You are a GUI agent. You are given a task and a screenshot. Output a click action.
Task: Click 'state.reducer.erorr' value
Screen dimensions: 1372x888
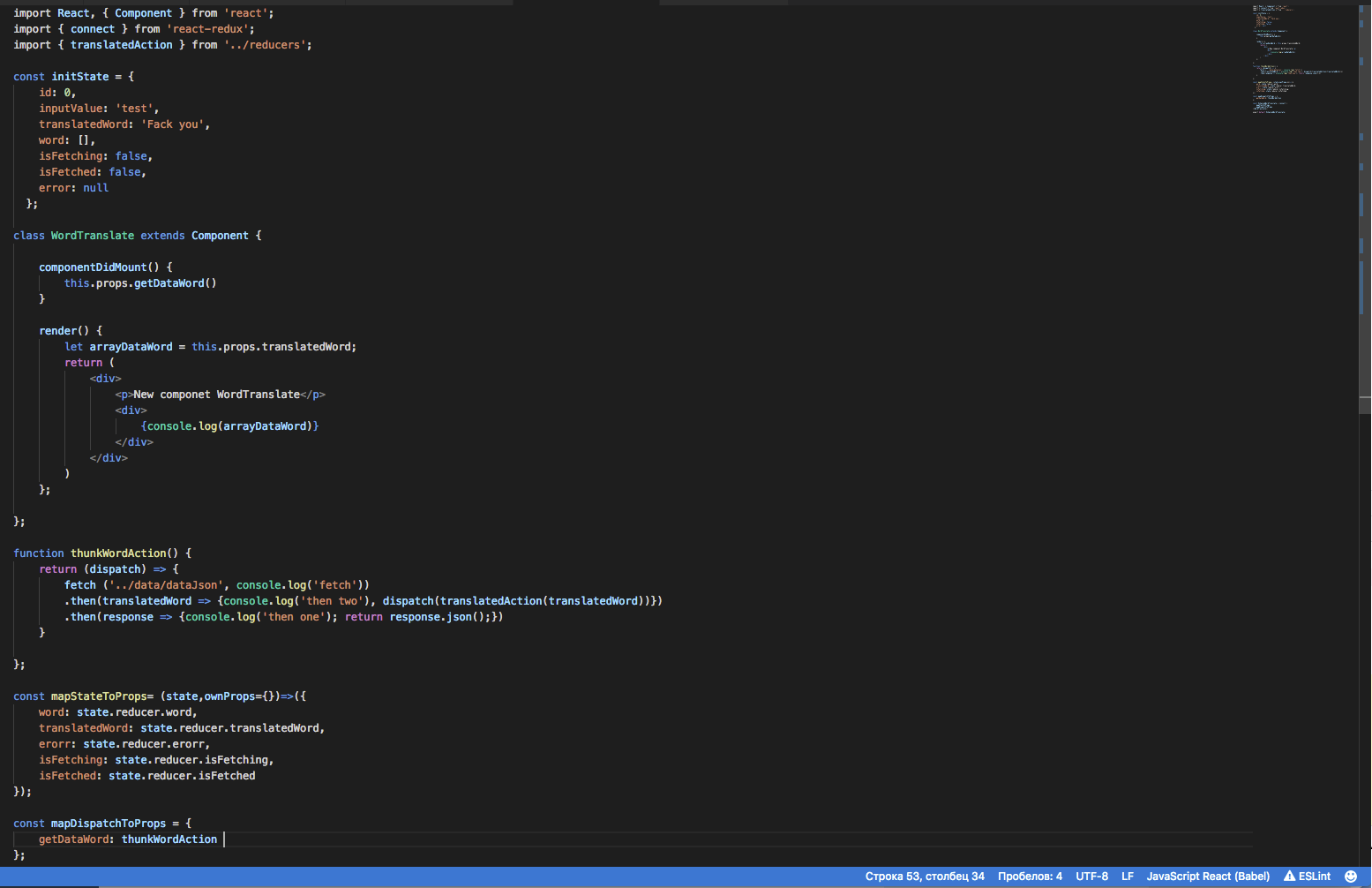pyautogui.click(x=146, y=744)
